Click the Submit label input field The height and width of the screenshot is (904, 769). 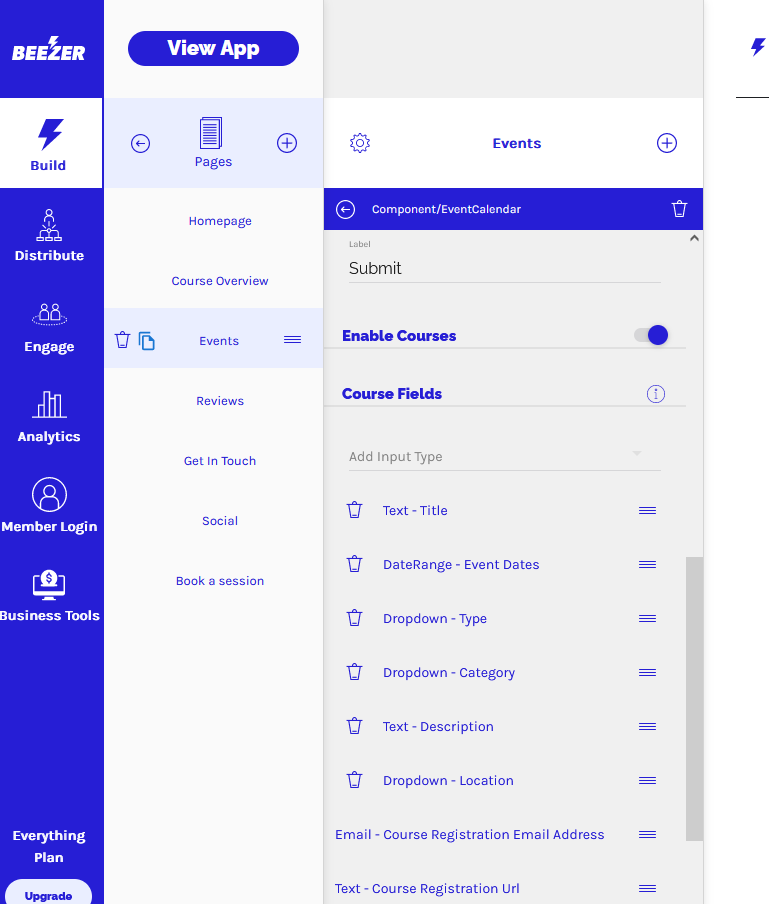coord(504,268)
